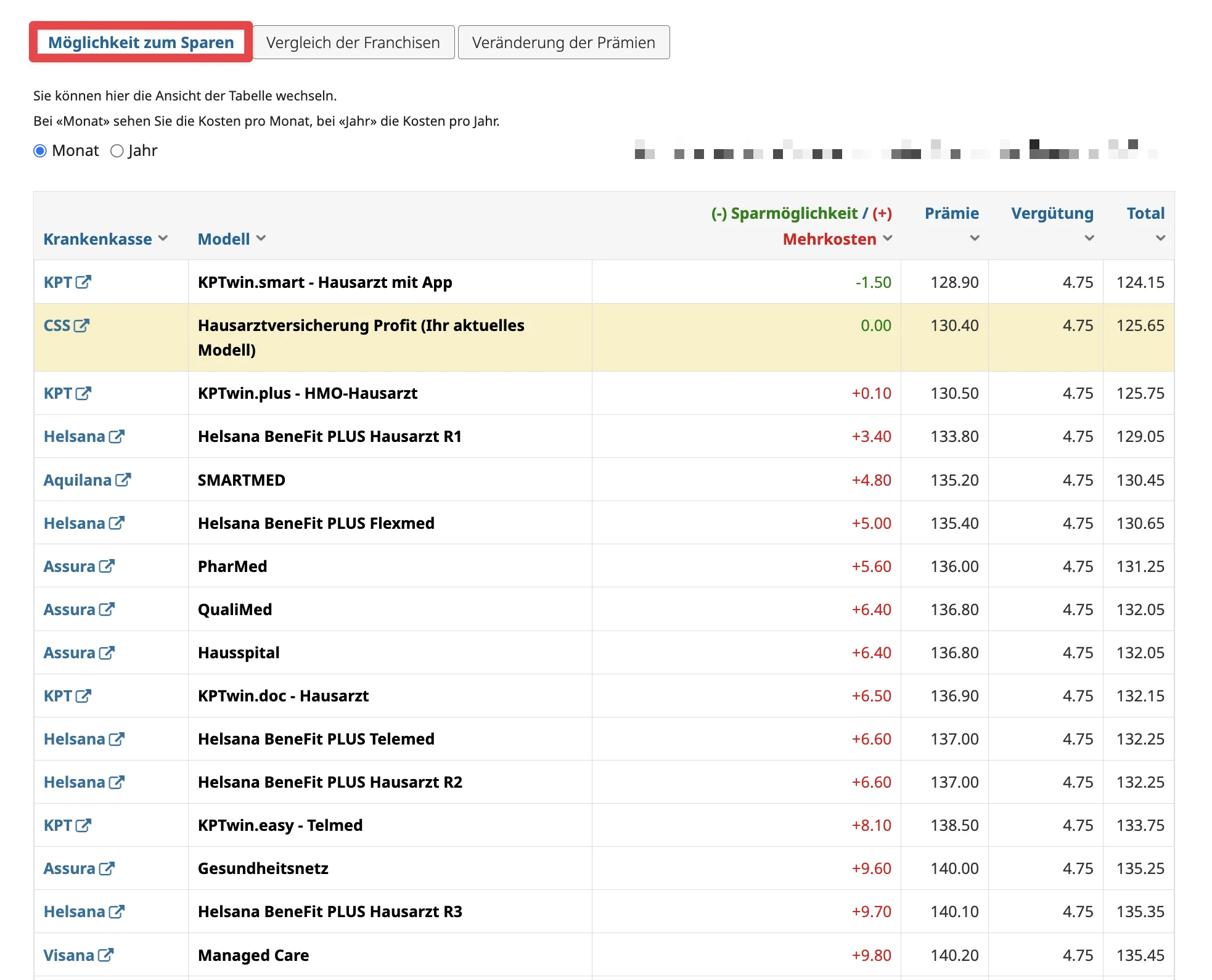Sort table by Vergütung column

pos(1052,224)
